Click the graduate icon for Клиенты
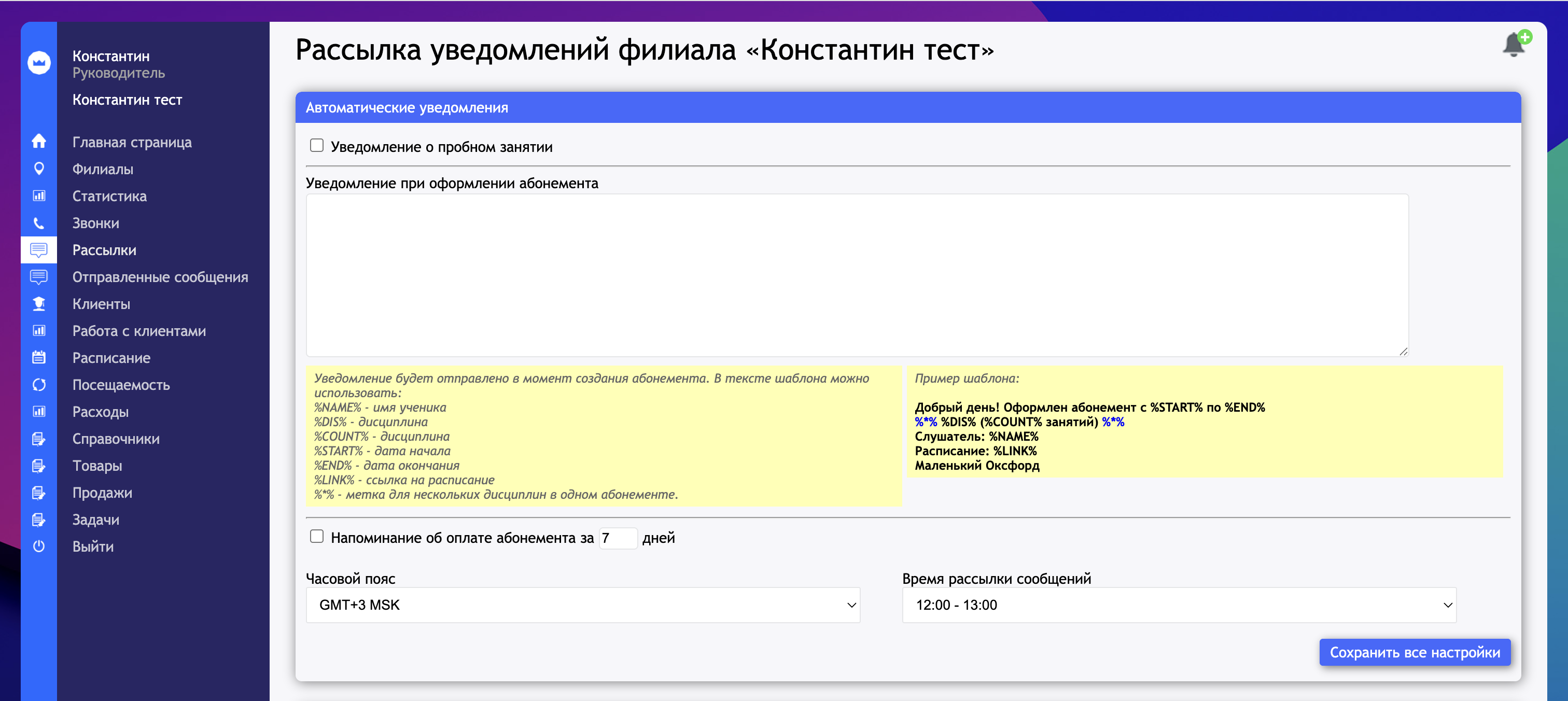 [39, 304]
